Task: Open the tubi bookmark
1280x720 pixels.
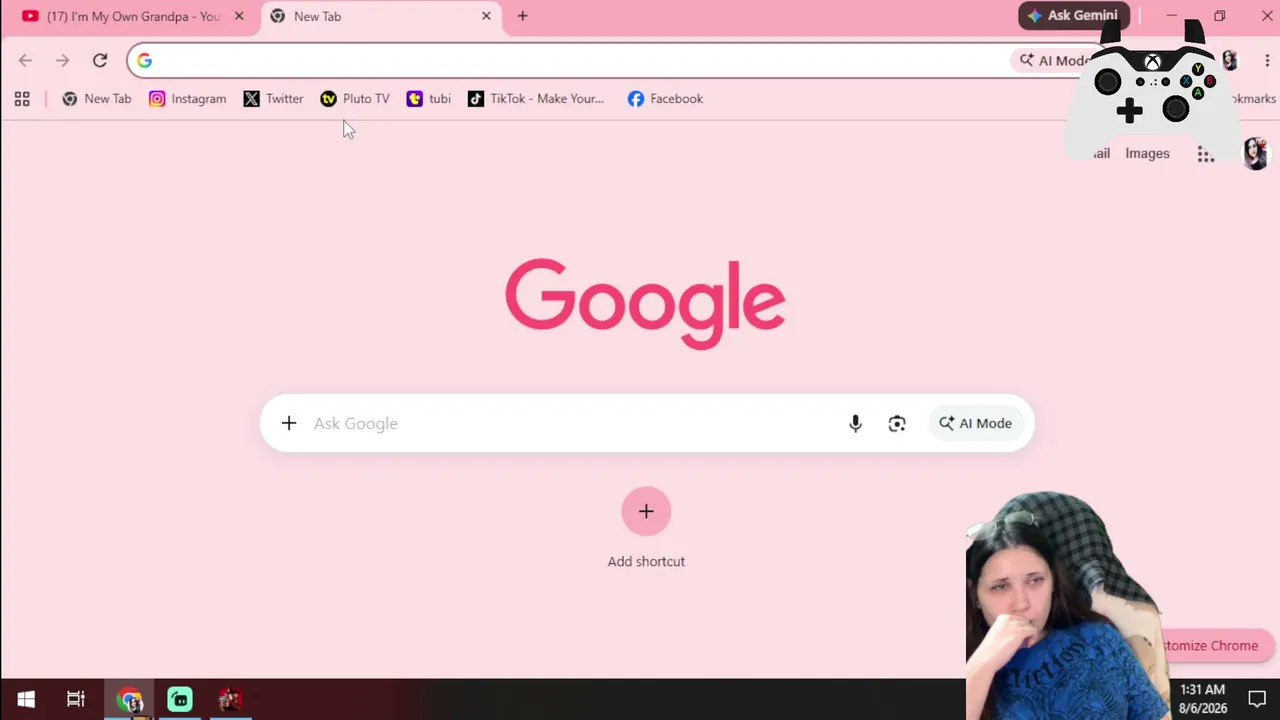Action: pos(429,99)
